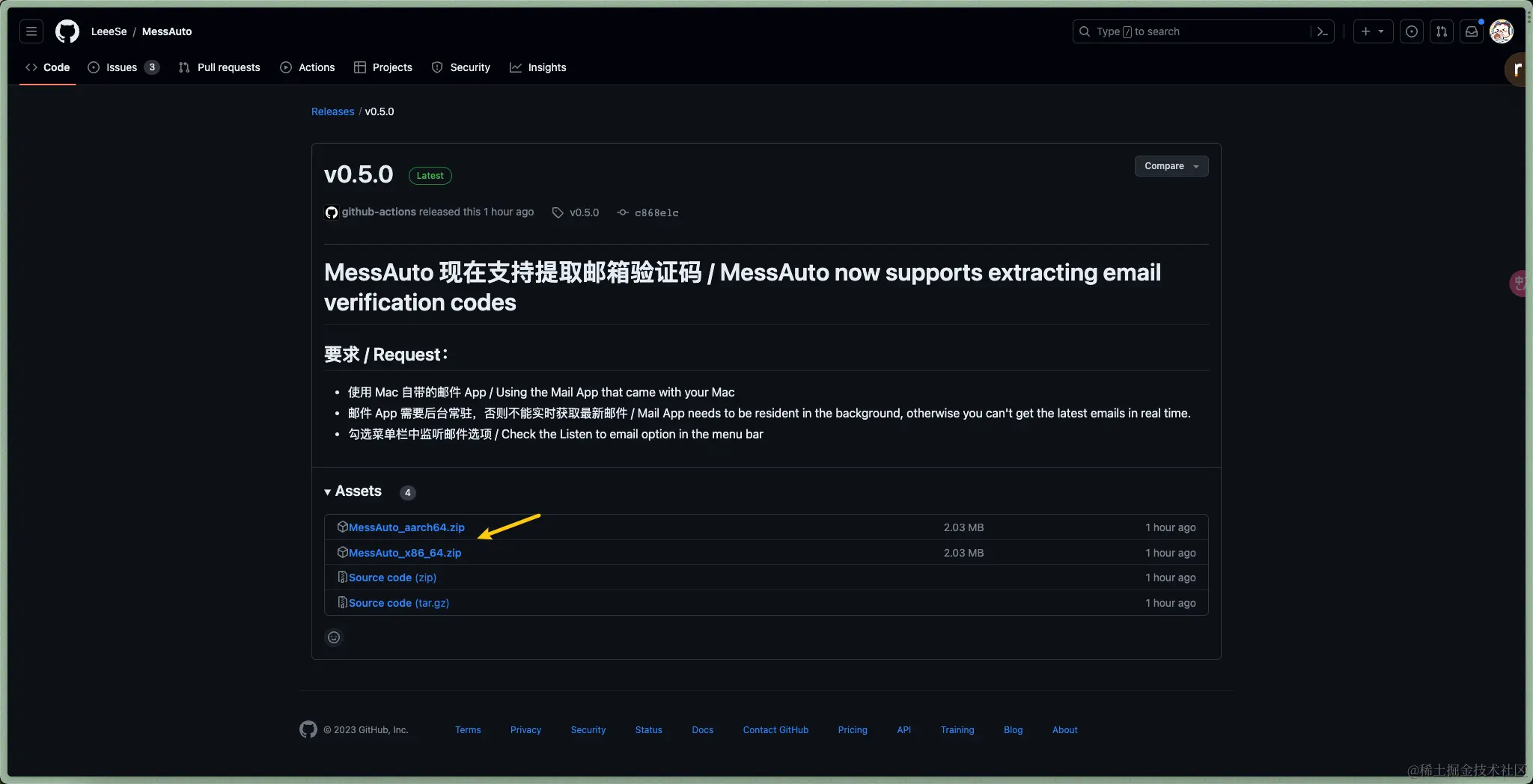Switch to the Code tab

coord(48,67)
